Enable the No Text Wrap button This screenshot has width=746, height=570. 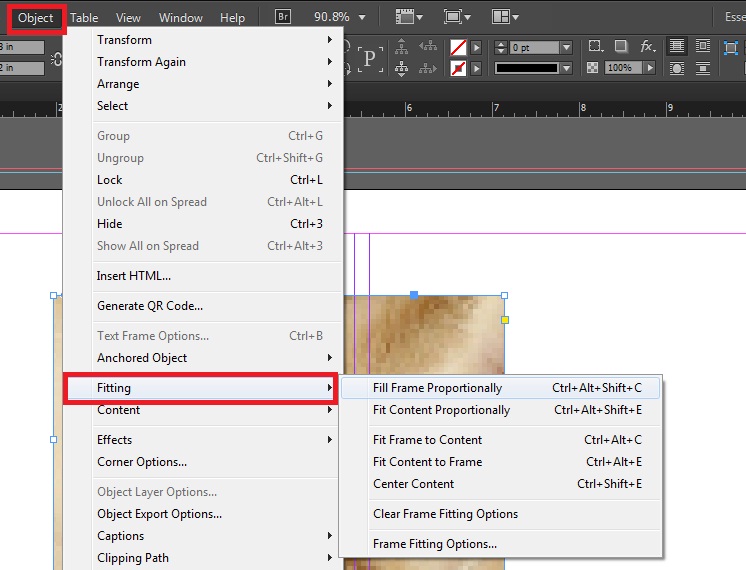677,46
